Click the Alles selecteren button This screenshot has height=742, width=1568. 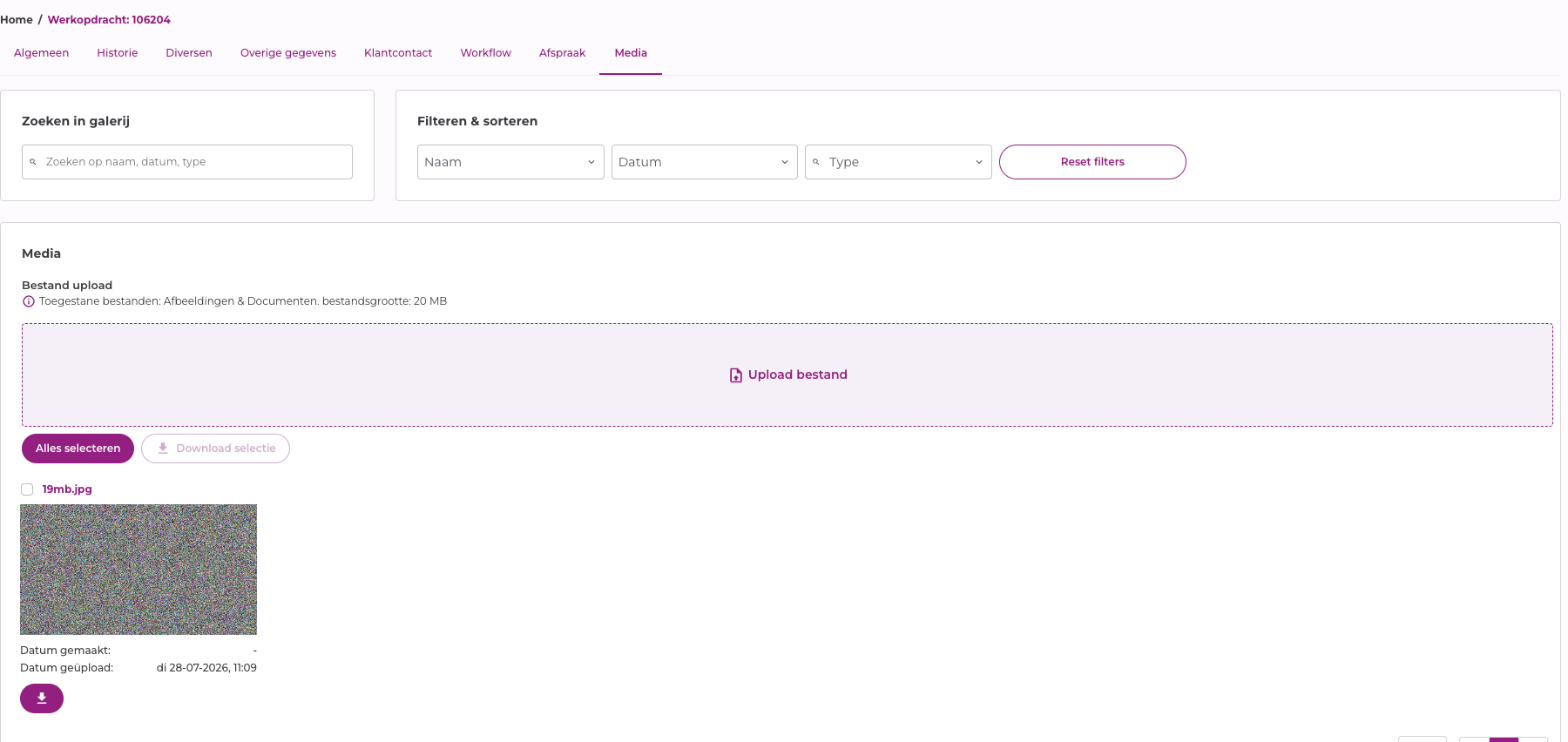pos(78,448)
